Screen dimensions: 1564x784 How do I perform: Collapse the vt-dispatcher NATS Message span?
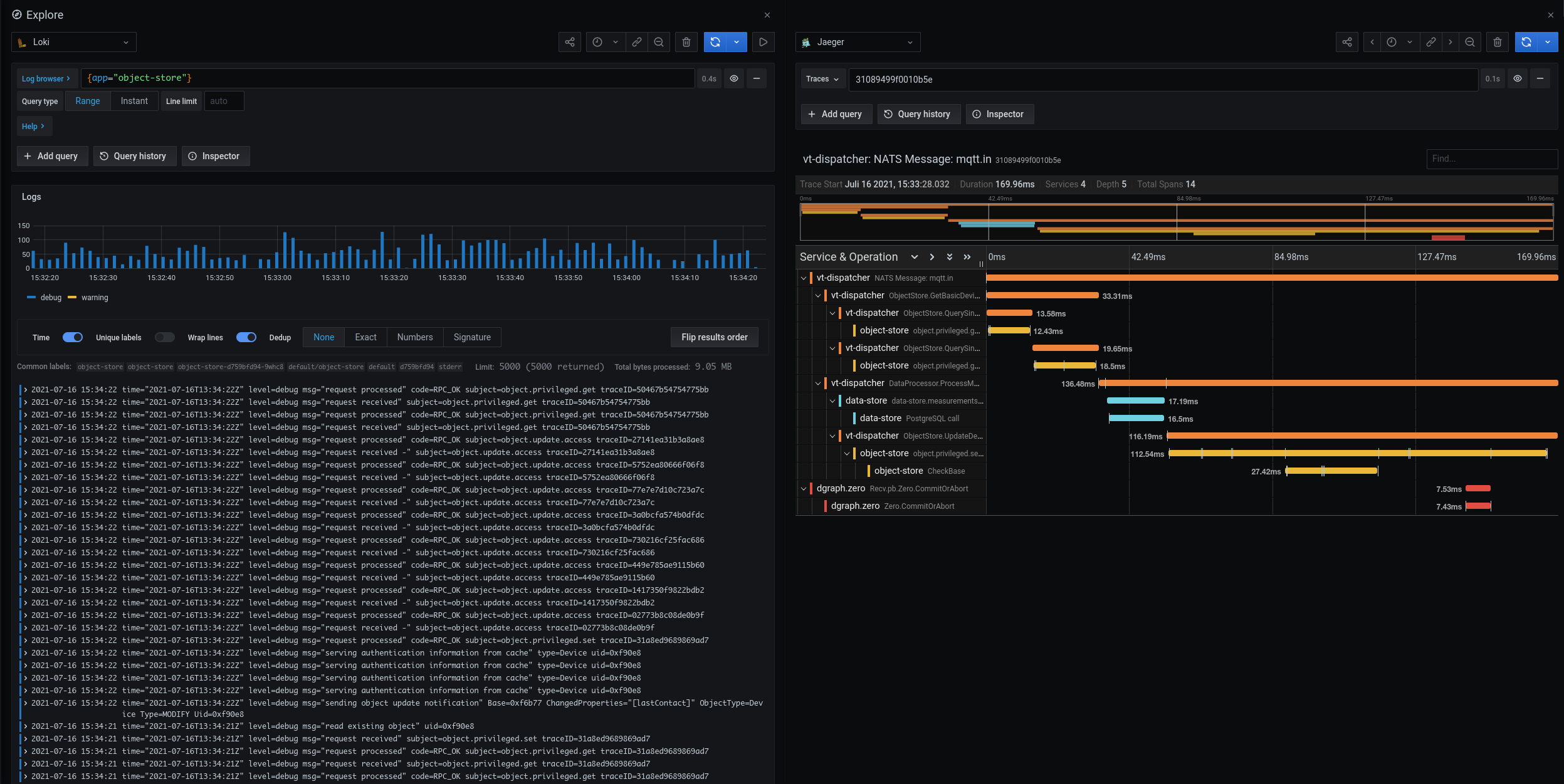coord(804,278)
